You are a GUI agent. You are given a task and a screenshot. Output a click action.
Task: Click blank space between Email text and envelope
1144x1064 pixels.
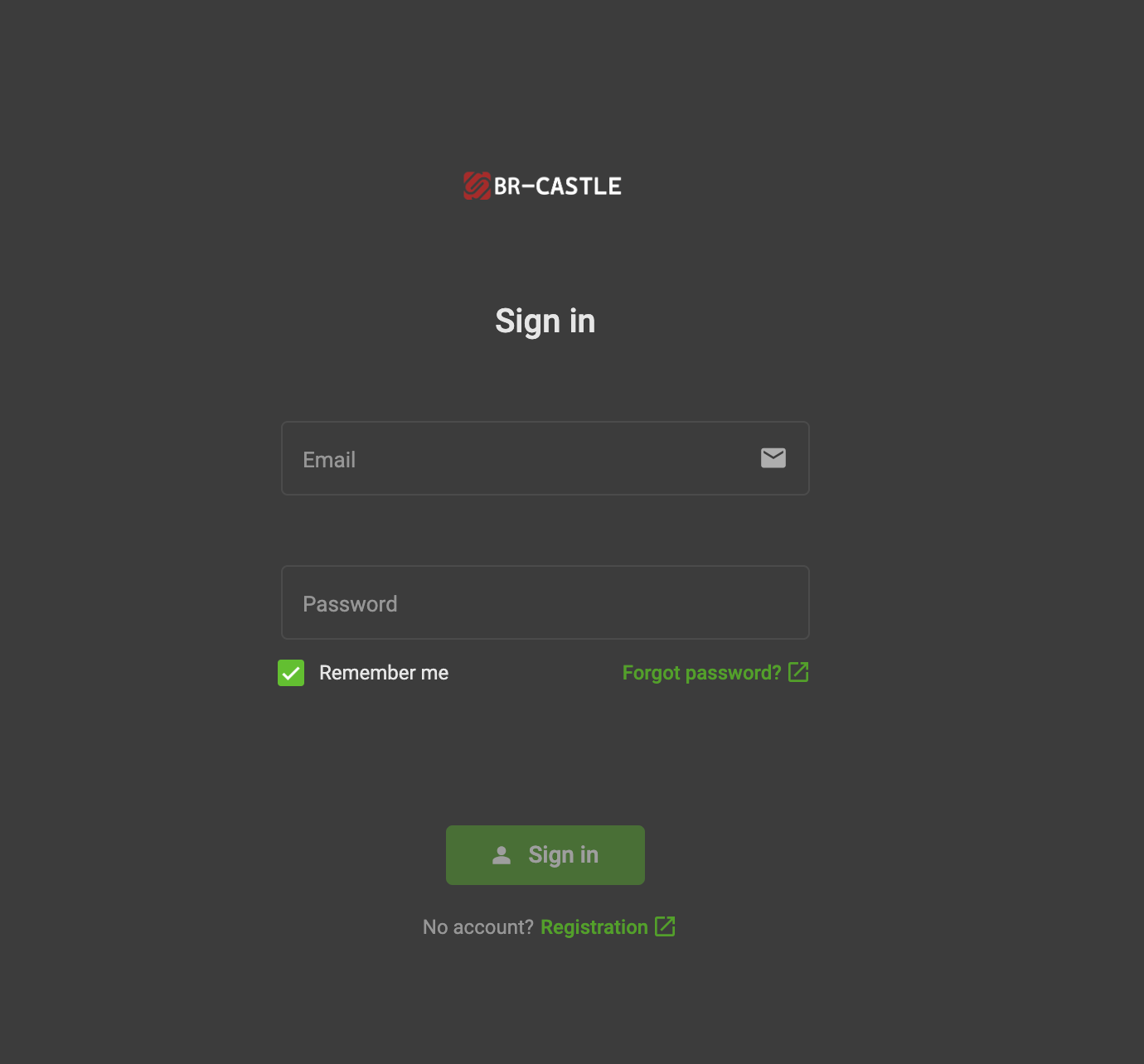point(555,458)
